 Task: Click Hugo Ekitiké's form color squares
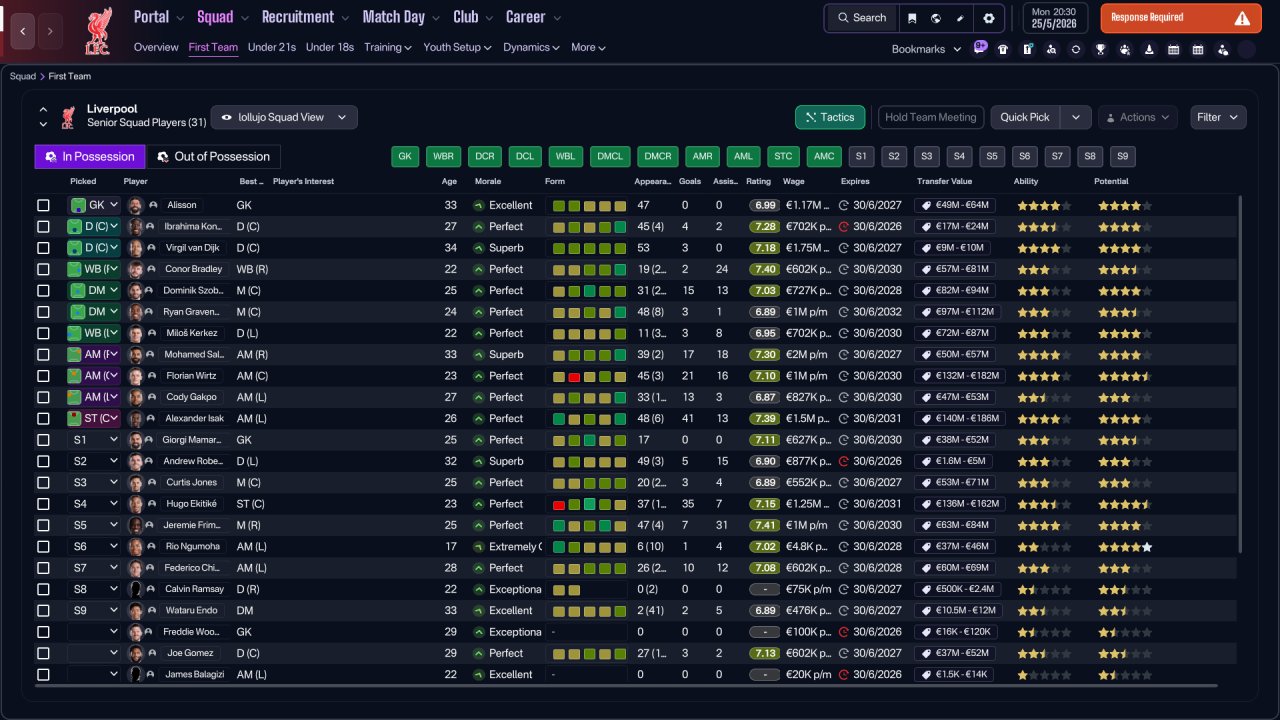[x=589, y=504]
